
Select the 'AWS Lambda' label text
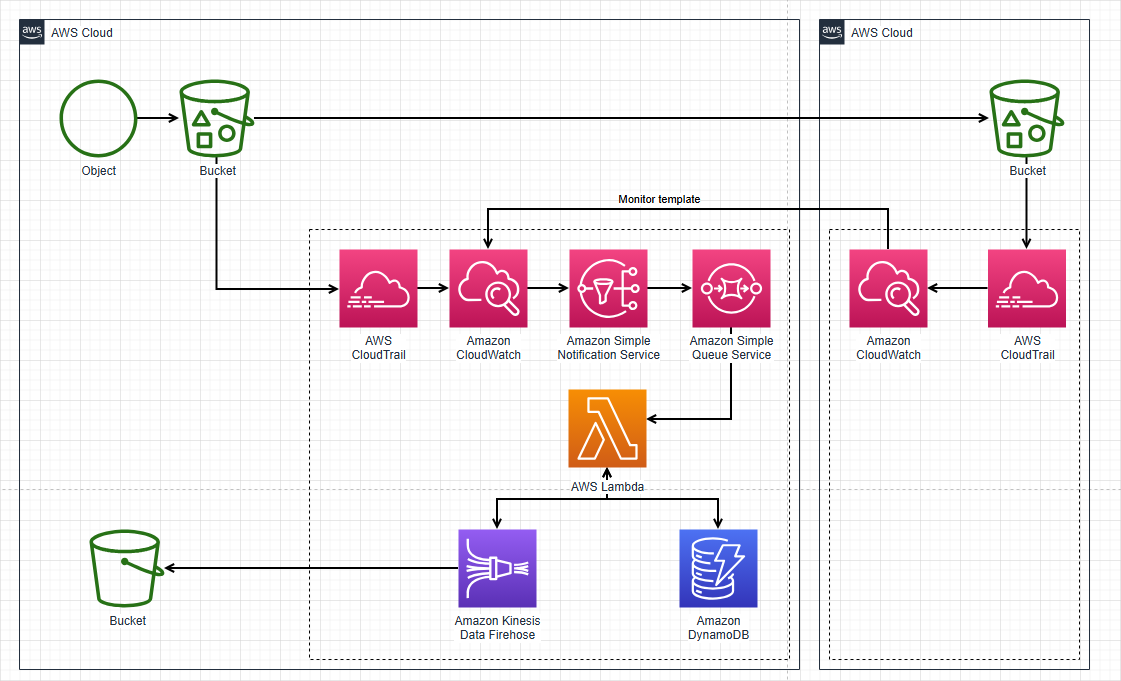[x=607, y=487]
